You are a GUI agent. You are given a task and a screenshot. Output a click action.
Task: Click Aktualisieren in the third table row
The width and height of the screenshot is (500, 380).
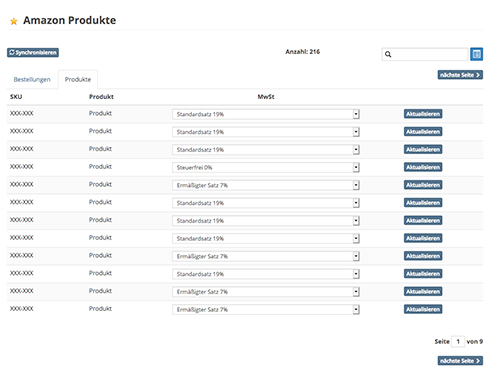(423, 149)
